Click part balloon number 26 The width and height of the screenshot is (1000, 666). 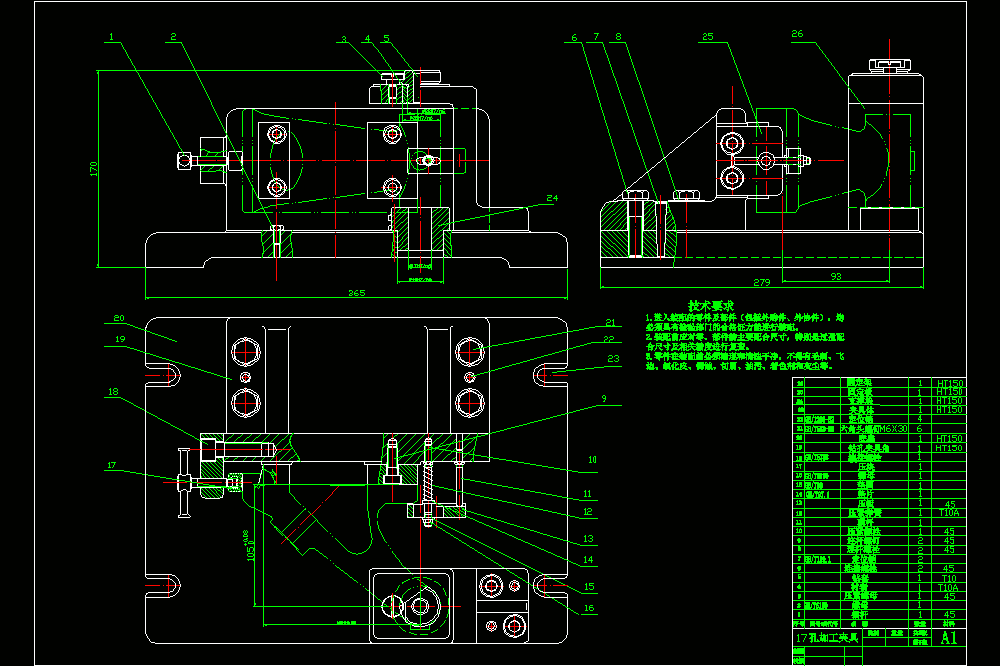(x=797, y=34)
